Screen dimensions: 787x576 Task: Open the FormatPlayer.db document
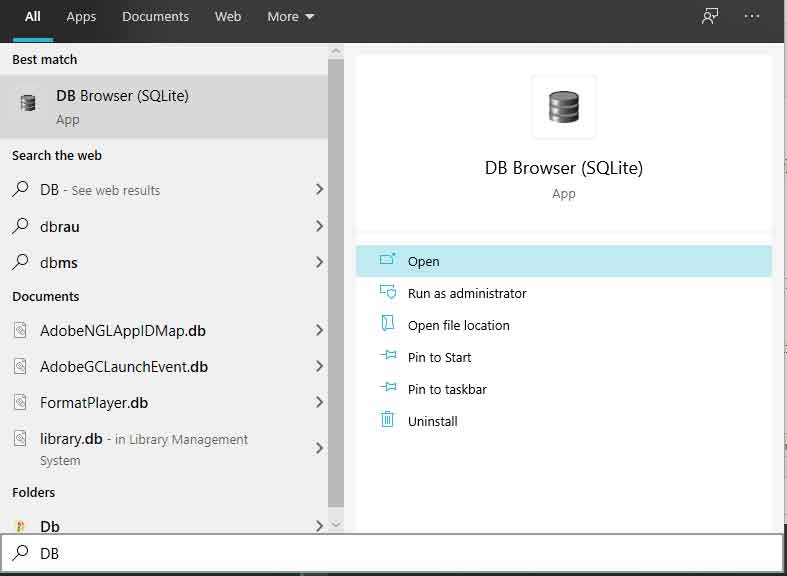(164, 403)
